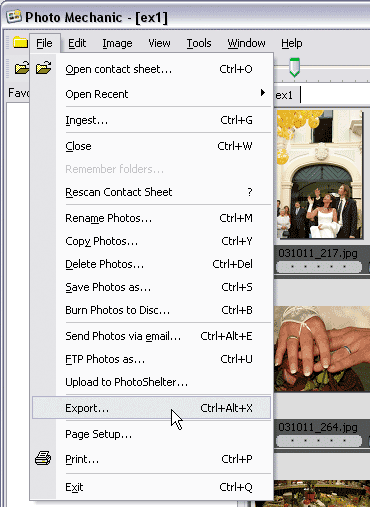This screenshot has width=370, height=507.
Task: Select Rescan Contact Sheet
Action: 152,192
